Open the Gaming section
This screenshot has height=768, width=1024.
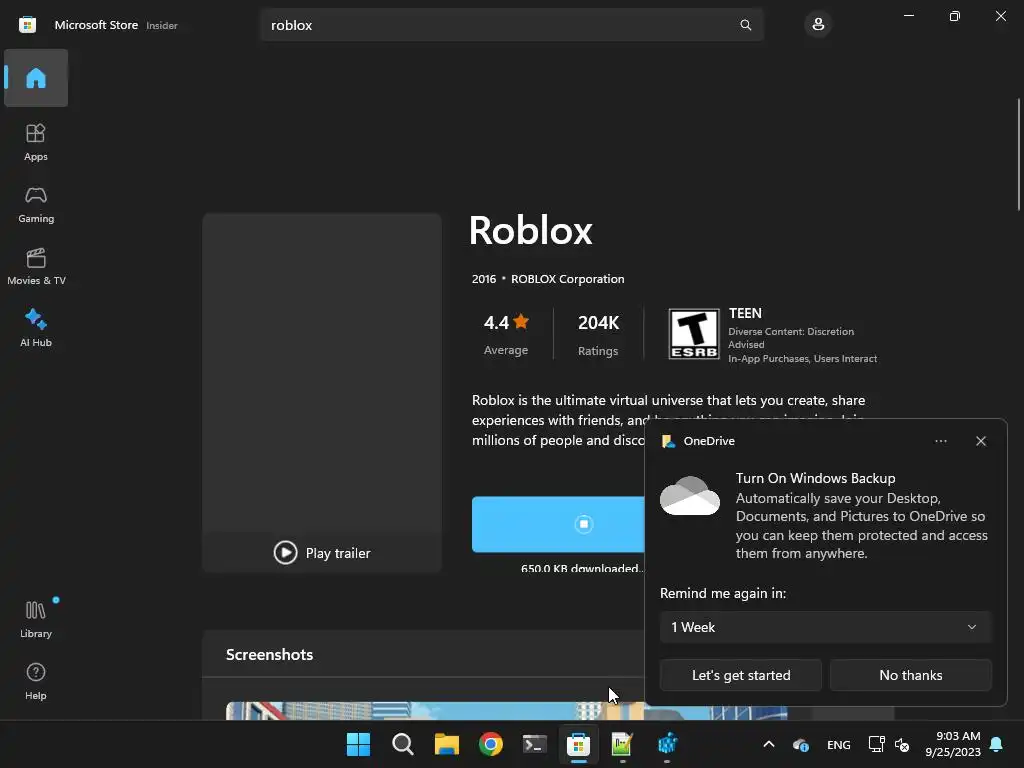tap(36, 204)
